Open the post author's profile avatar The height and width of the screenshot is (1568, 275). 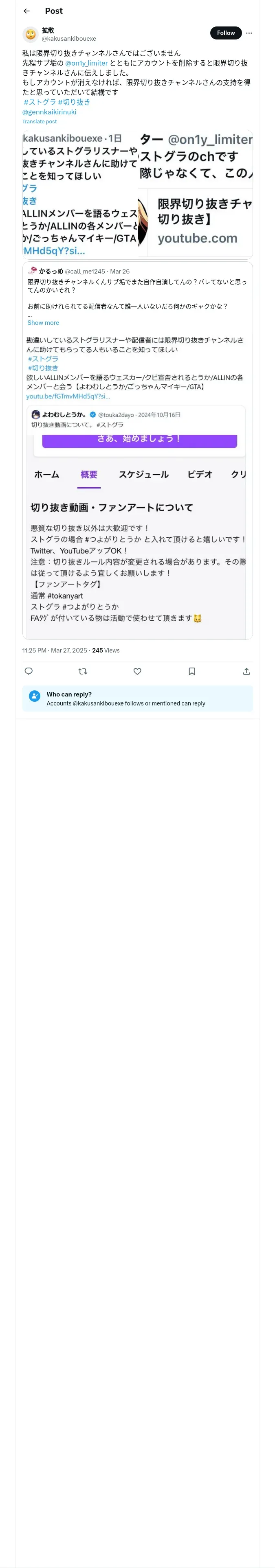tap(31, 34)
